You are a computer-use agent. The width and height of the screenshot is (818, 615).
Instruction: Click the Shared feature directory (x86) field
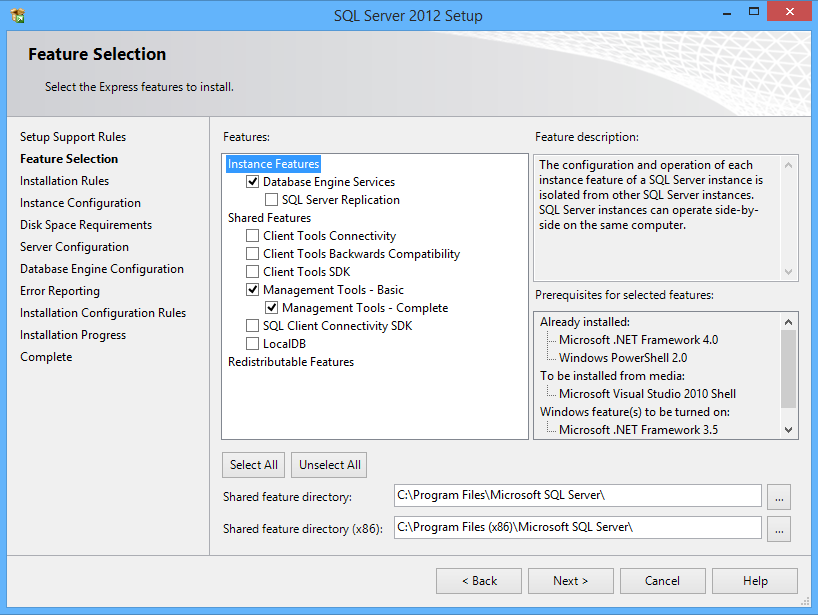coord(578,527)
